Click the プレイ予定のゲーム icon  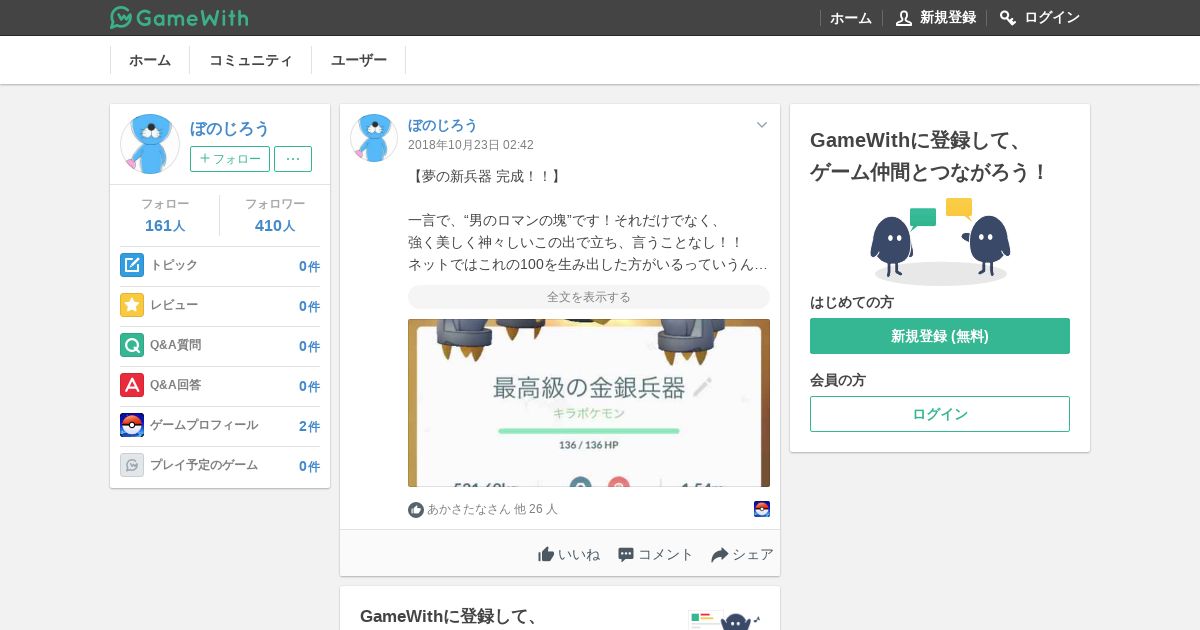click(132, 465)
